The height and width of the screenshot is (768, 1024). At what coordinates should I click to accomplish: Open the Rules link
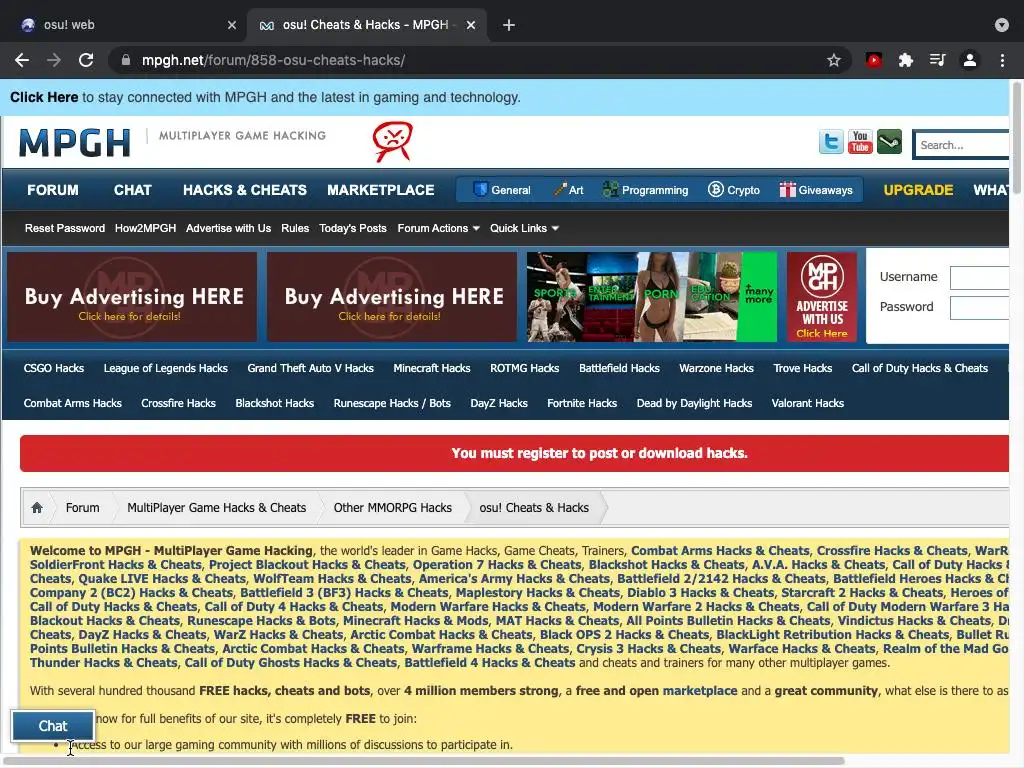[295, 228]
